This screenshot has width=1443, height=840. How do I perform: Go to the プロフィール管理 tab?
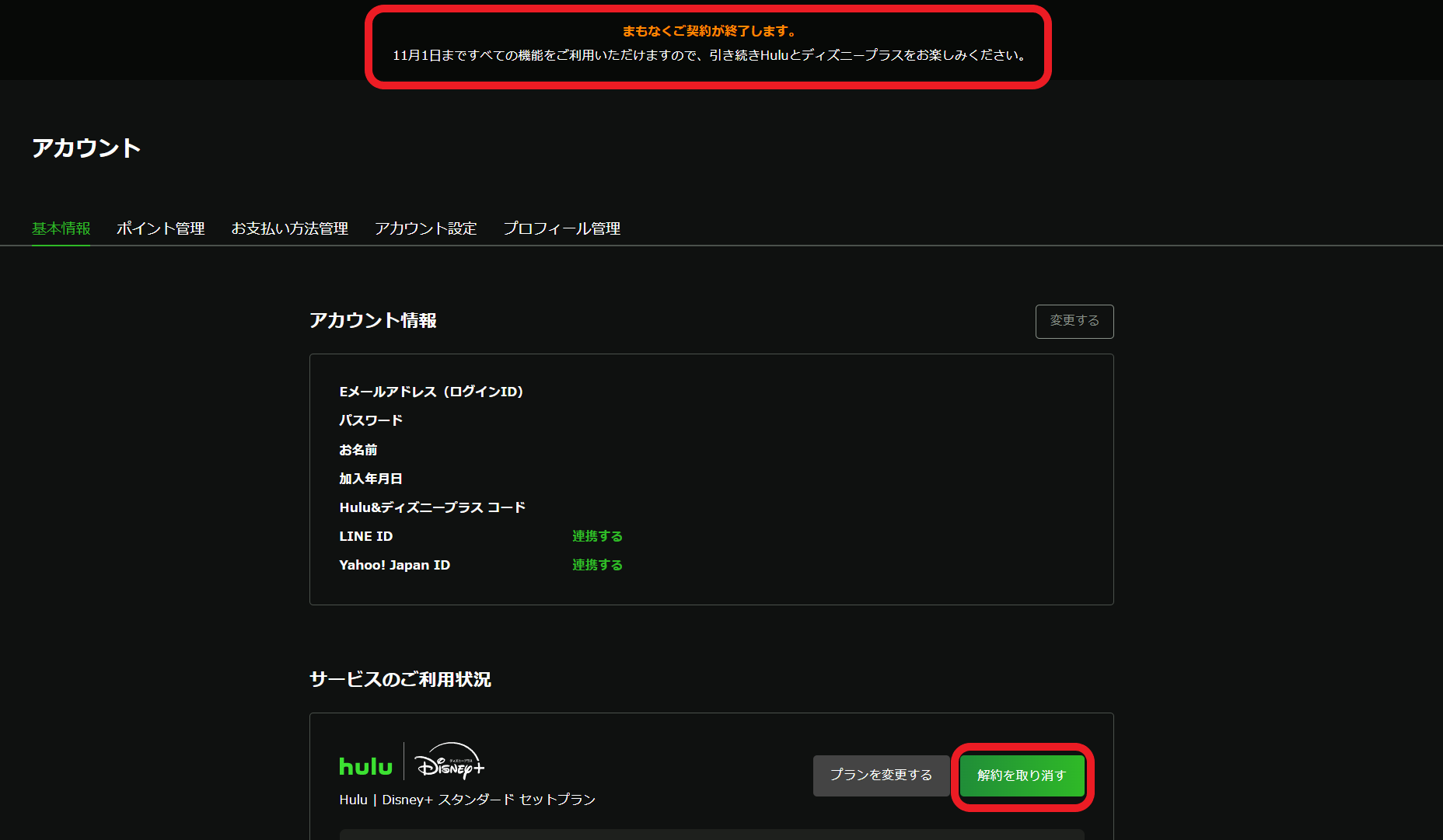(561, 228)
